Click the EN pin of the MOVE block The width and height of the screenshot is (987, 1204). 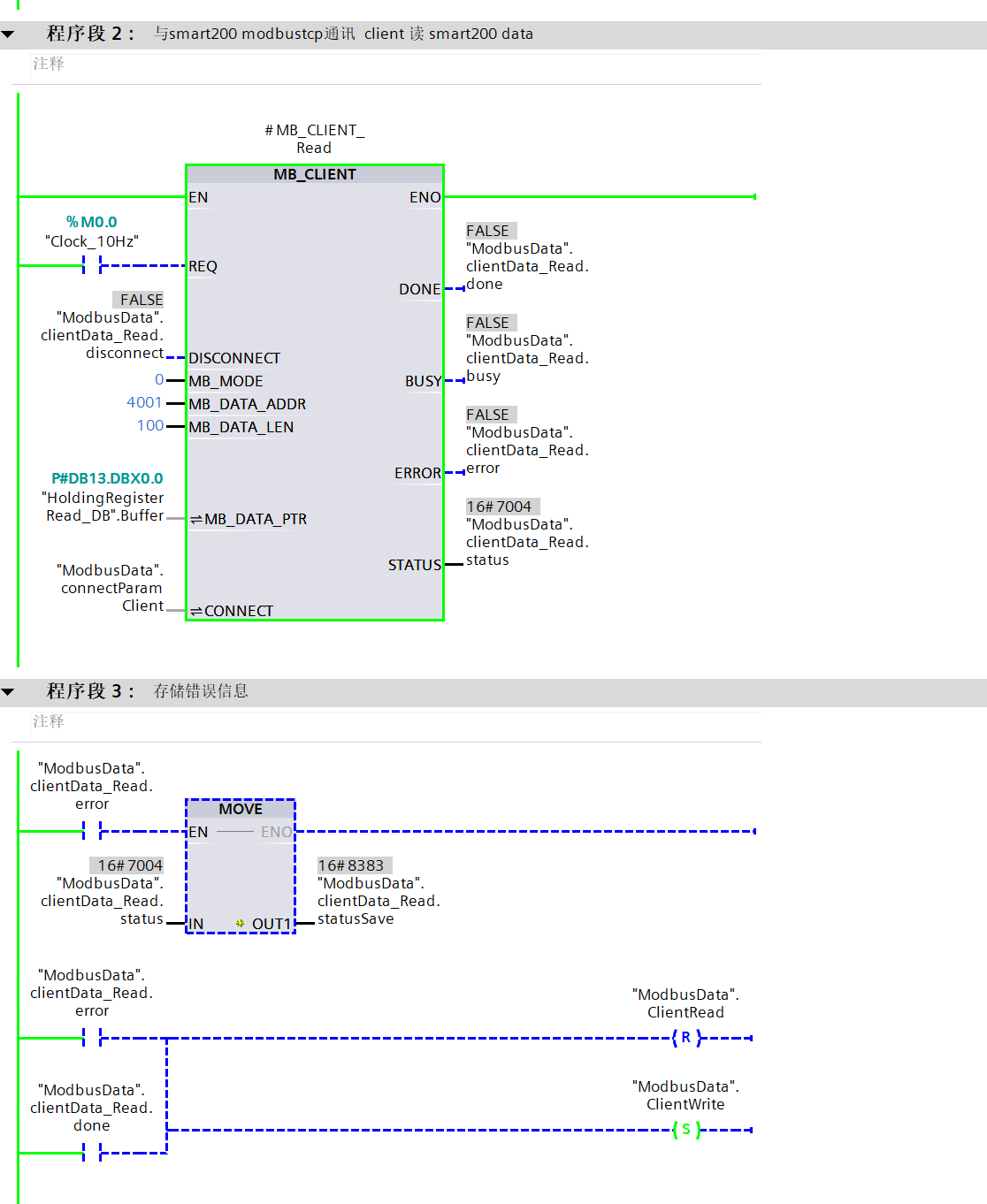[x=198, y=832]
